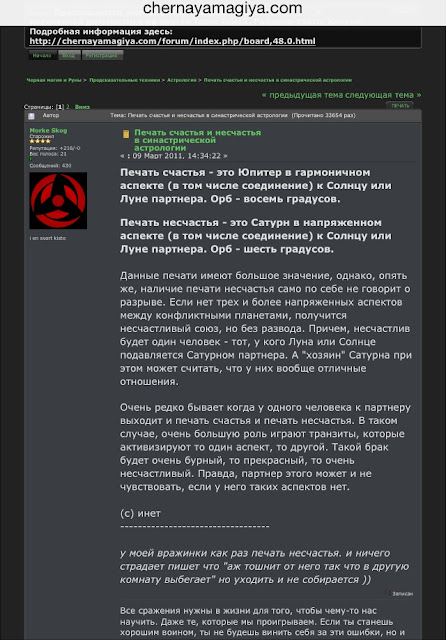This screenshot has height=640, width=446.
Task: Open Morke Skog author profile link
Action: (48, 131)
